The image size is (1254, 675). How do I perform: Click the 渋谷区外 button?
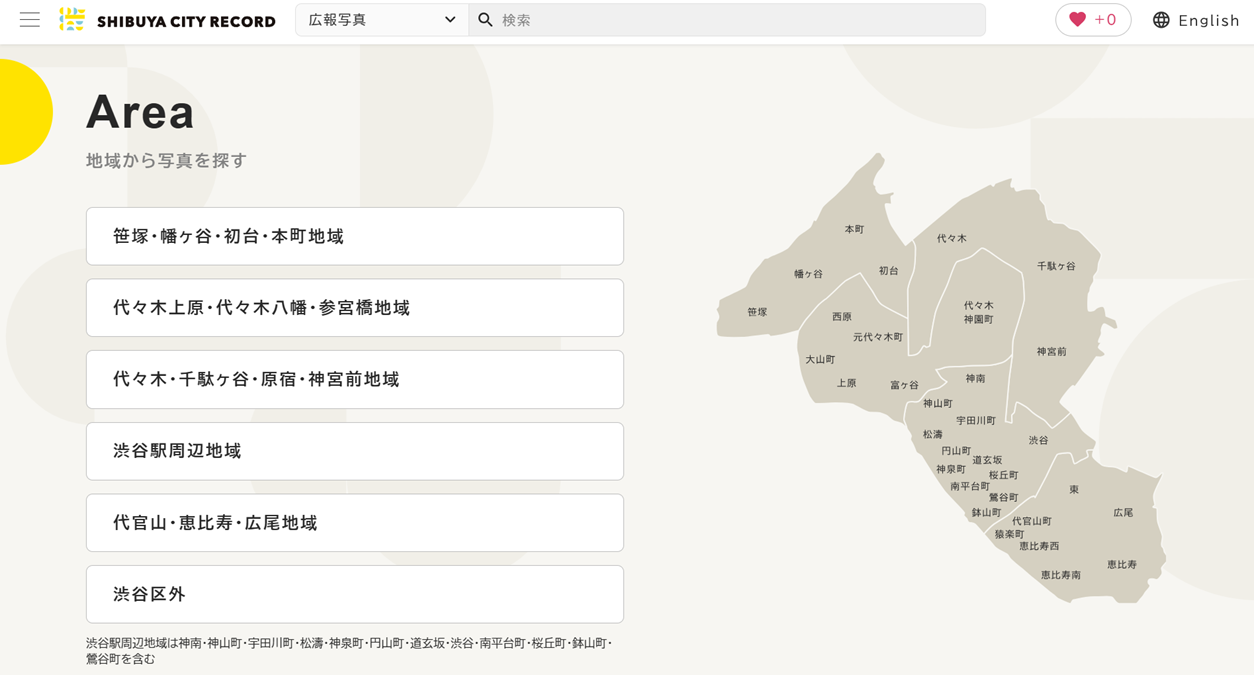(x=355, y=594)
